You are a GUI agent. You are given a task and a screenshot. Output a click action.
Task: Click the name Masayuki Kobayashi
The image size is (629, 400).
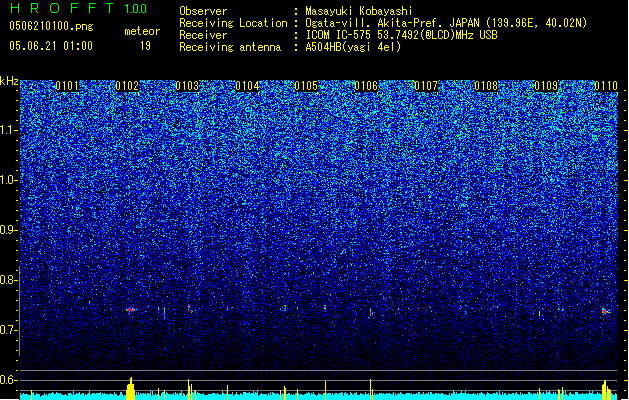[x=359, y=11]
